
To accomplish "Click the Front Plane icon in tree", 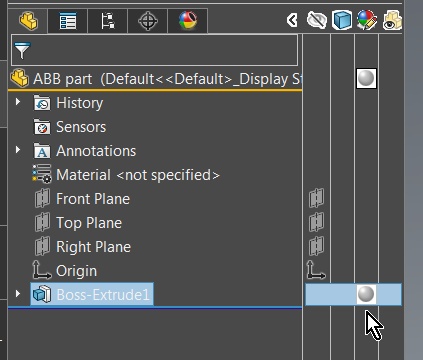I will pyautogui.click(x=43, y=198).
